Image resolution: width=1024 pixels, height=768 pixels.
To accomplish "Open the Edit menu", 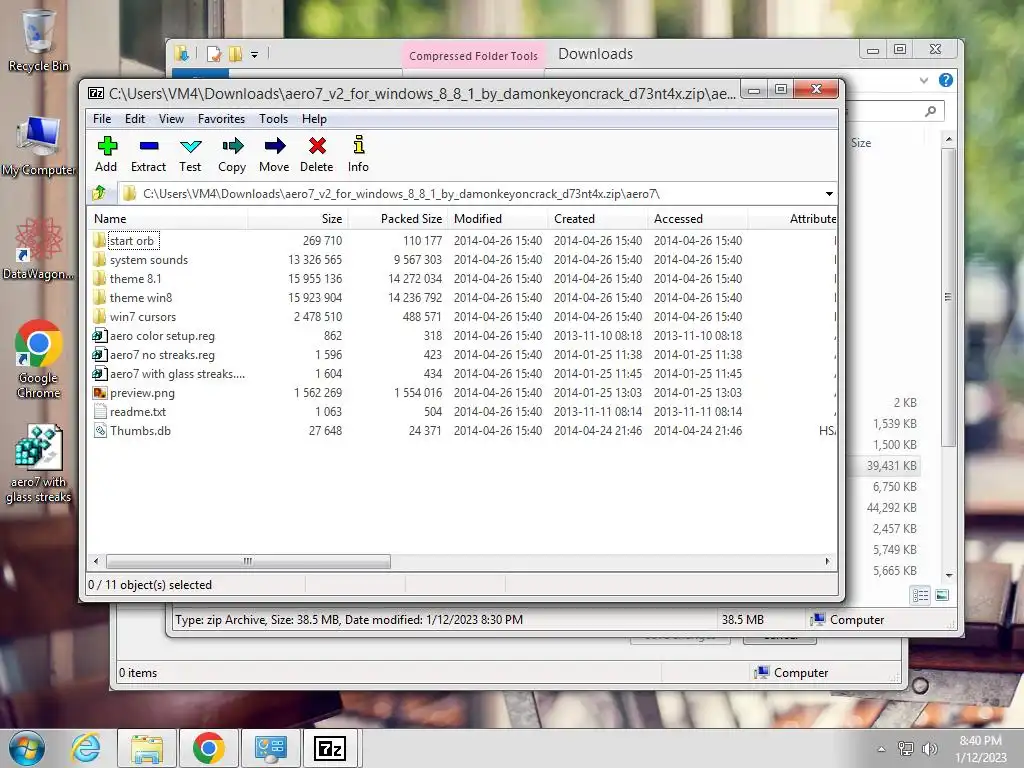I will 135,119.
